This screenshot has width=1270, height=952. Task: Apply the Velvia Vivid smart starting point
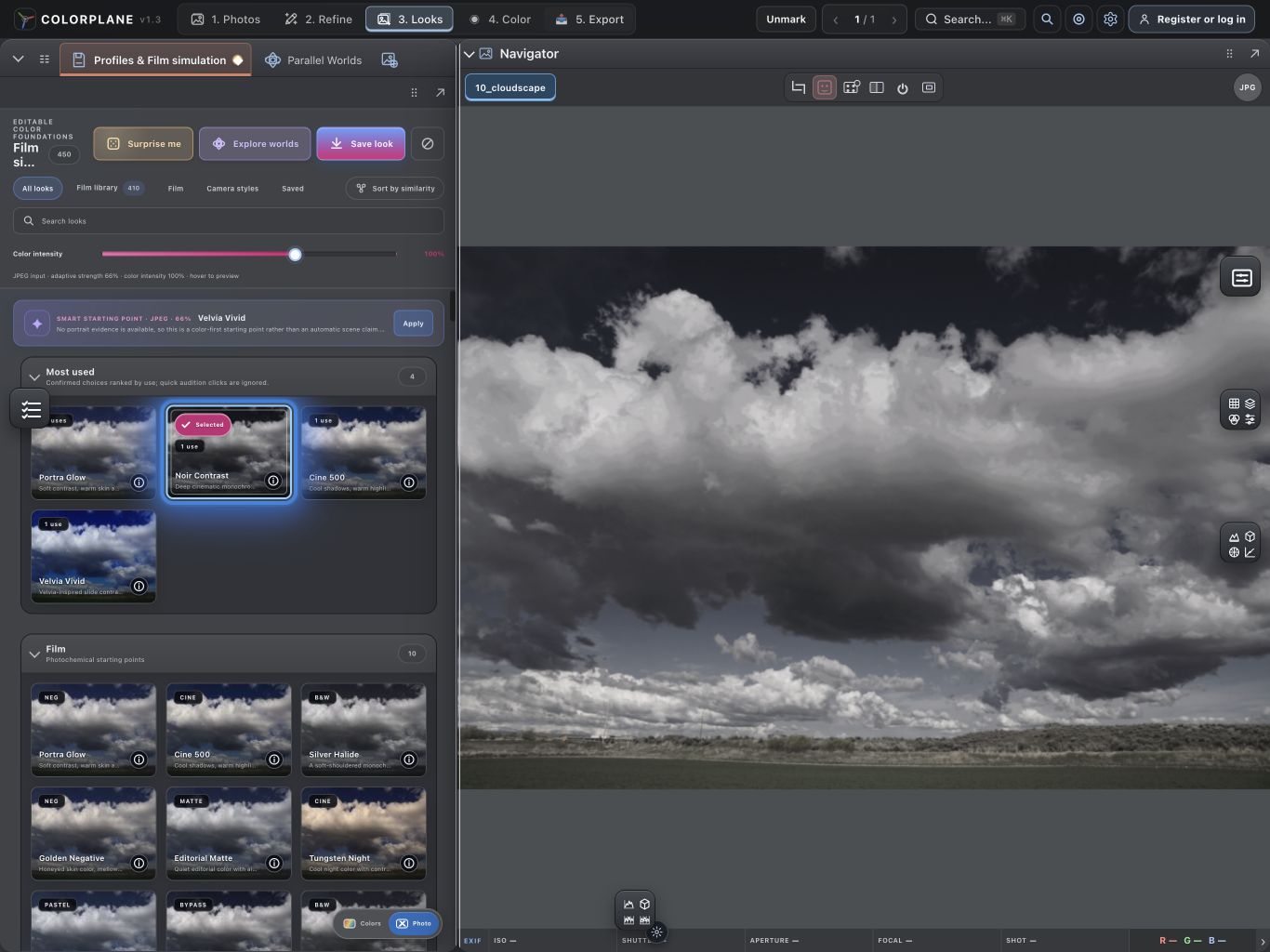(x=413, y=324)
